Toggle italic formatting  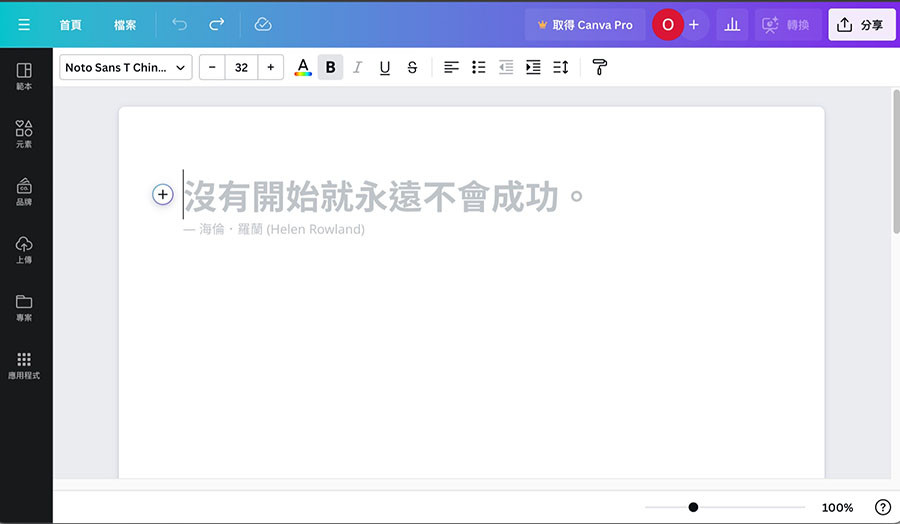pos(358,67)
